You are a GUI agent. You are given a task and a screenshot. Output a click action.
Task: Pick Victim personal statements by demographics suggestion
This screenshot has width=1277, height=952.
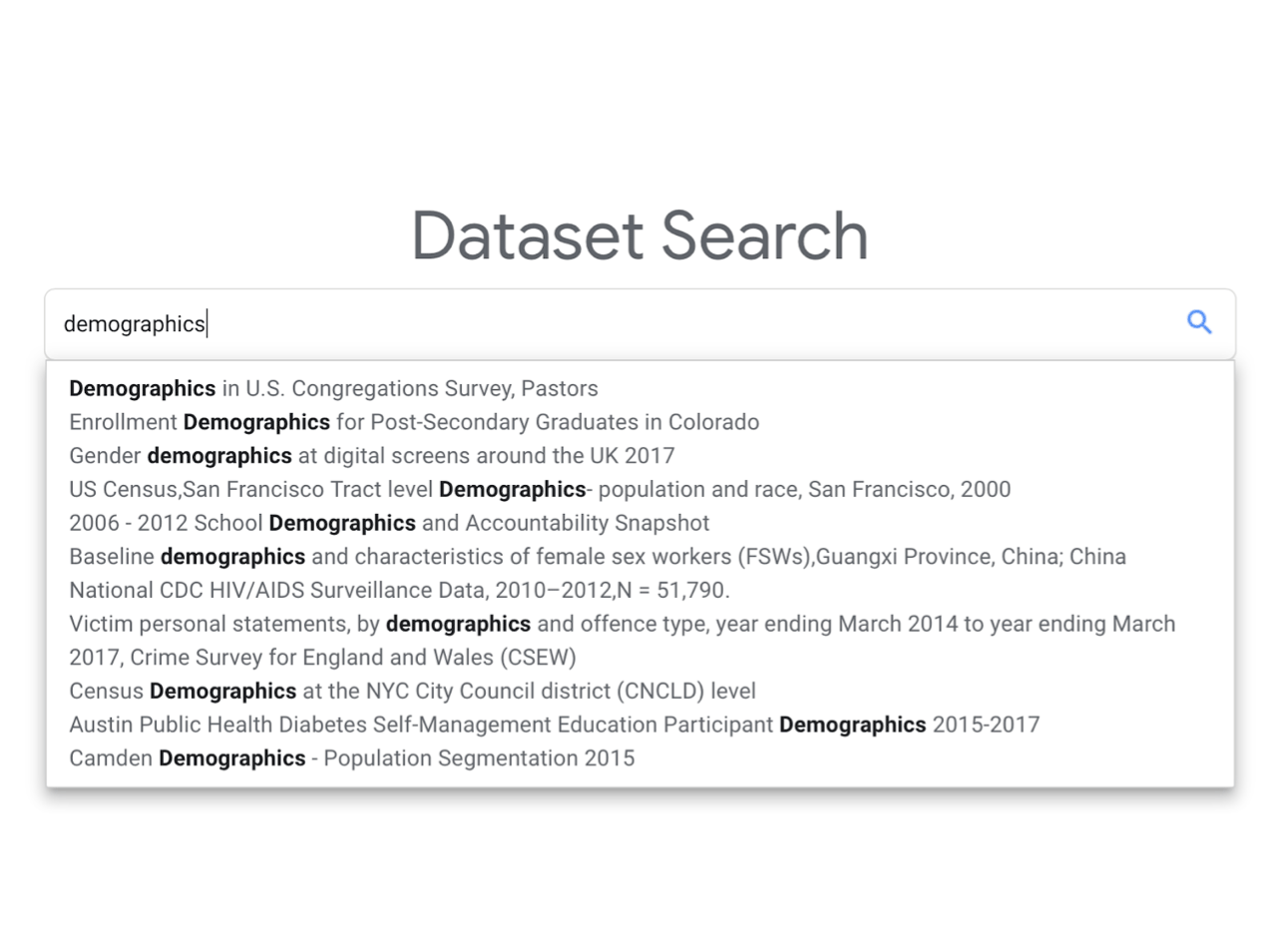(623, 624)
